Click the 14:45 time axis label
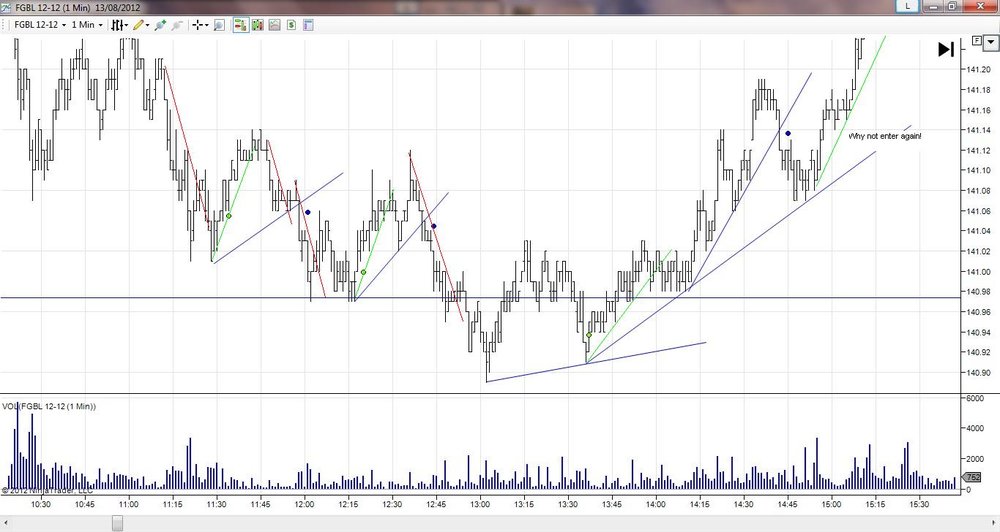This screenshot has width=1000, height=532. (788, 504)
